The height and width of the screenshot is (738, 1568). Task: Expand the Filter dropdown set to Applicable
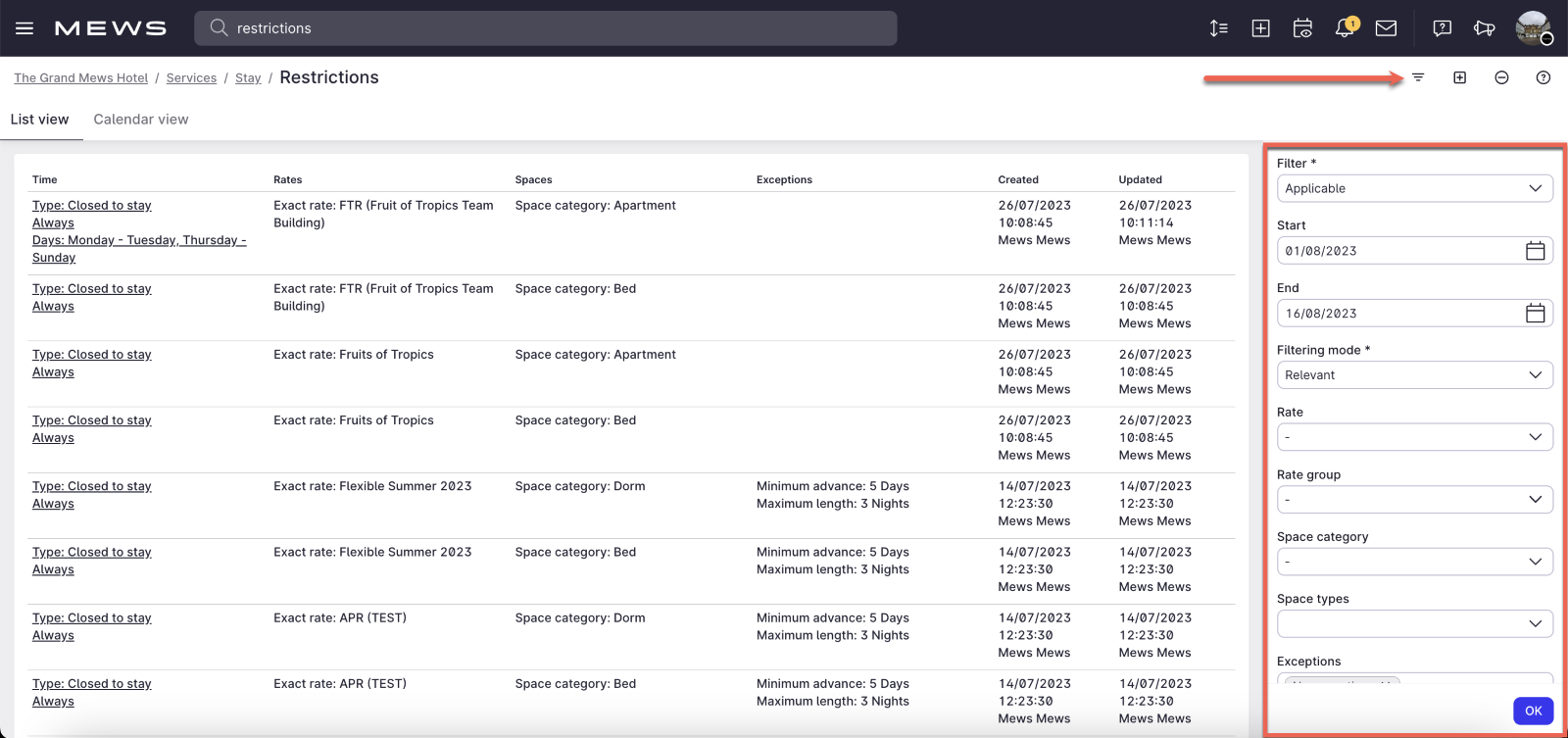[x=1415, y=188]
